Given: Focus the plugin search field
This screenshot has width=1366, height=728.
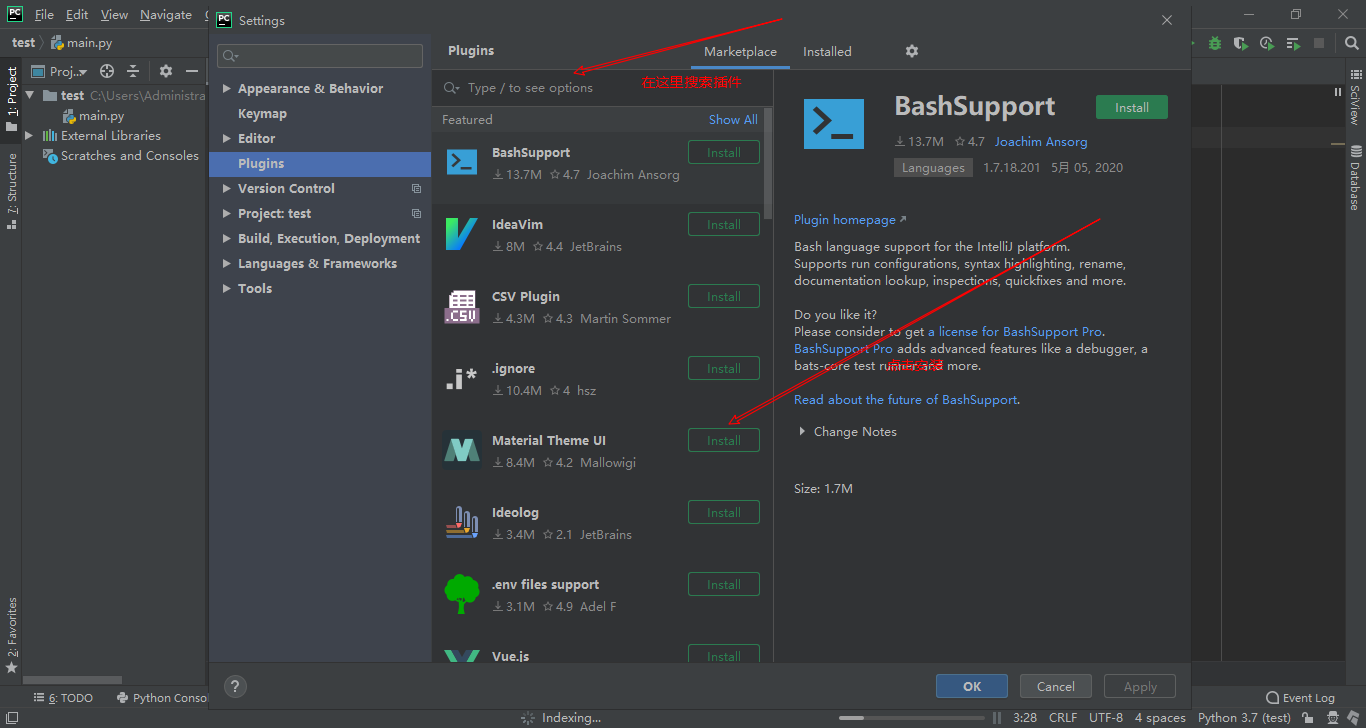Looking at the screenshot, I should pyautogui.click(x=603, y=88).
